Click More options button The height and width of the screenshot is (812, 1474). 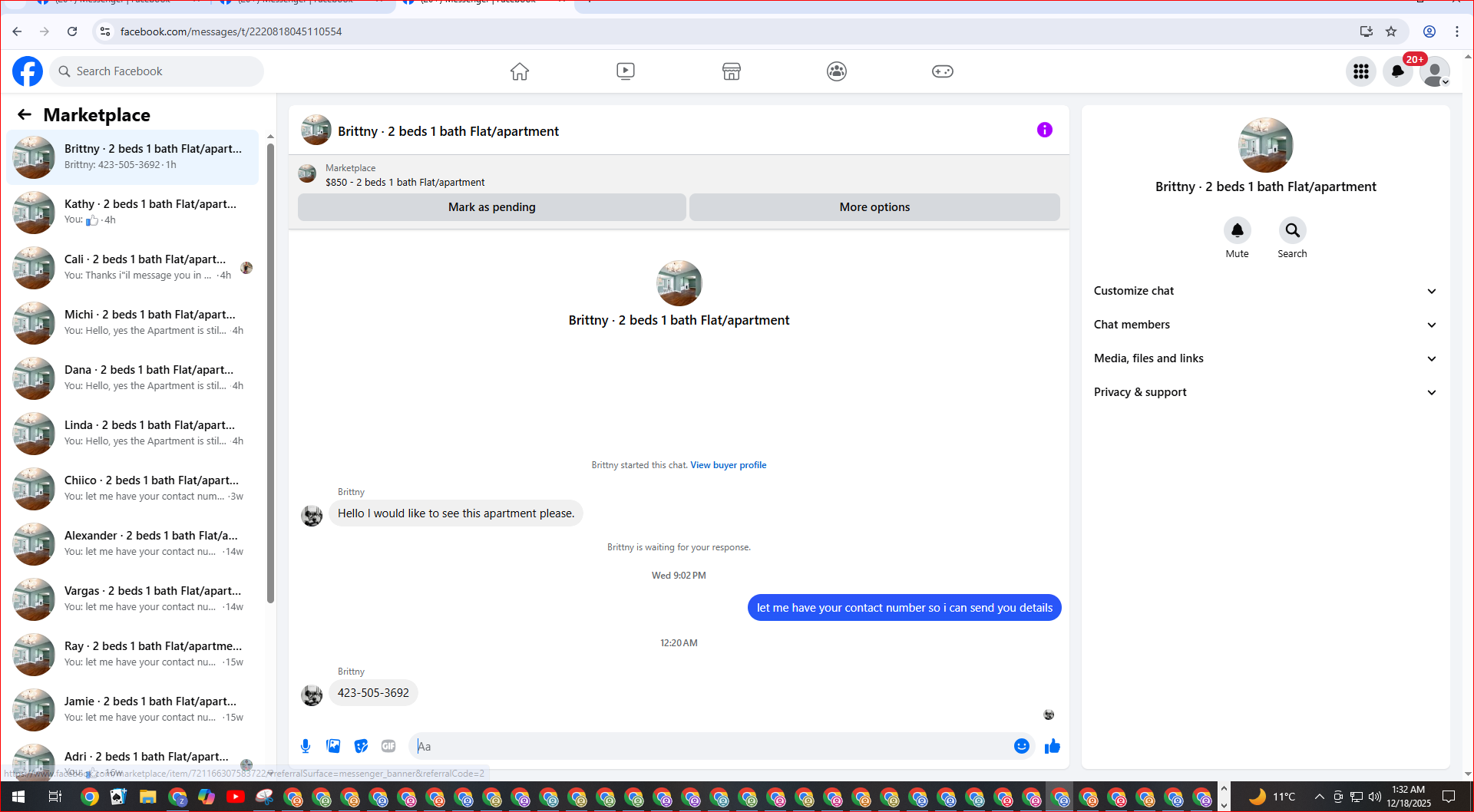pos(874,207)
